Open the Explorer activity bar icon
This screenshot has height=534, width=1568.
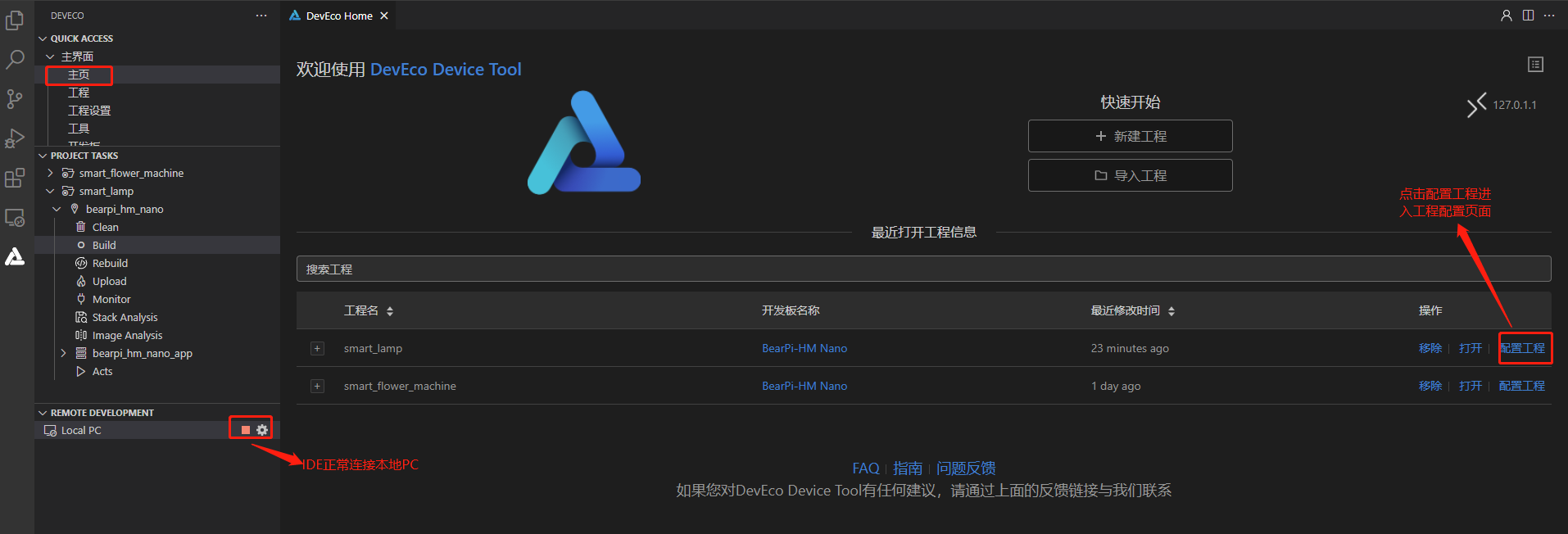point(15,20)
